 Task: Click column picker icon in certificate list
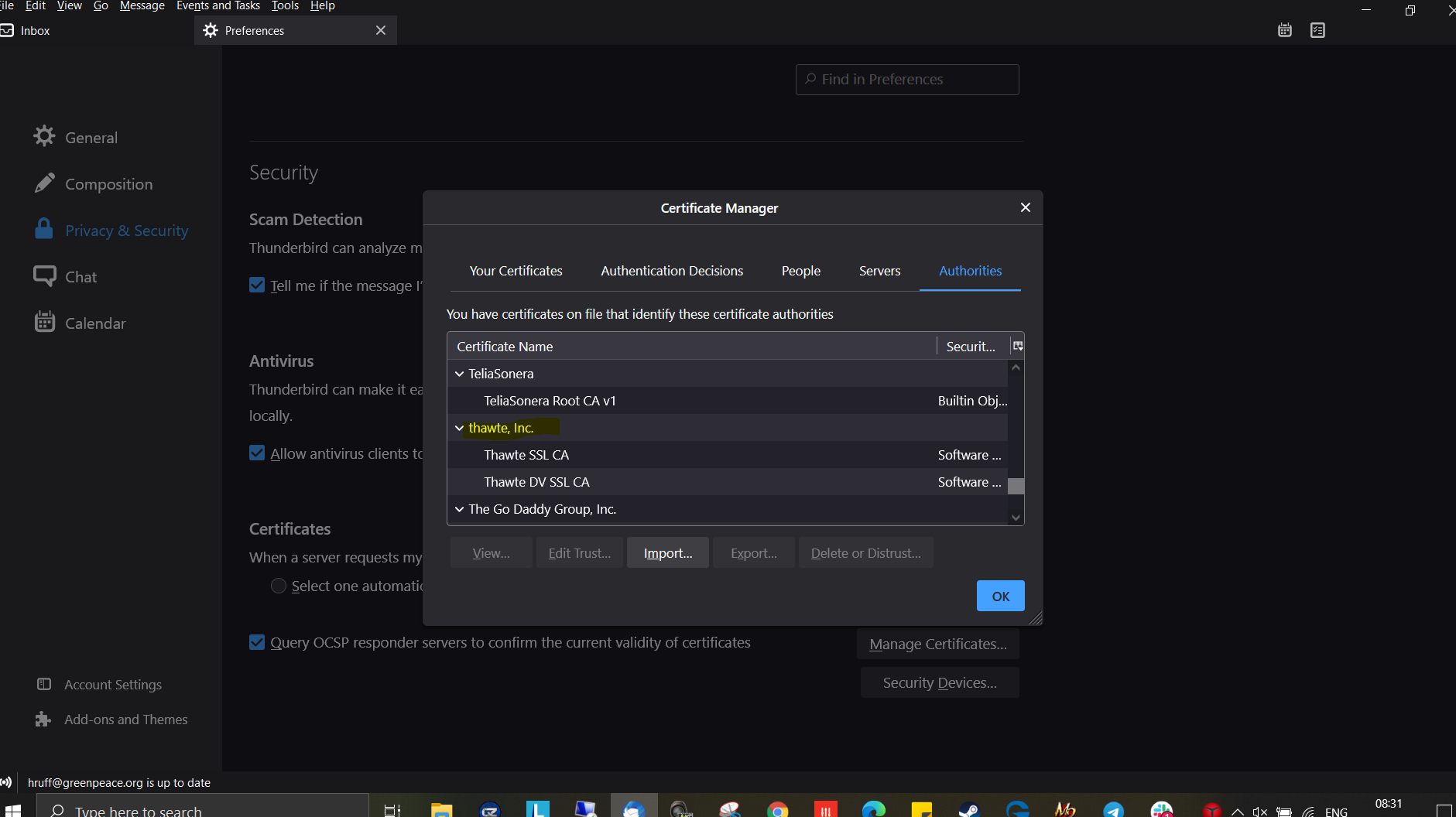pos(1018,346)
